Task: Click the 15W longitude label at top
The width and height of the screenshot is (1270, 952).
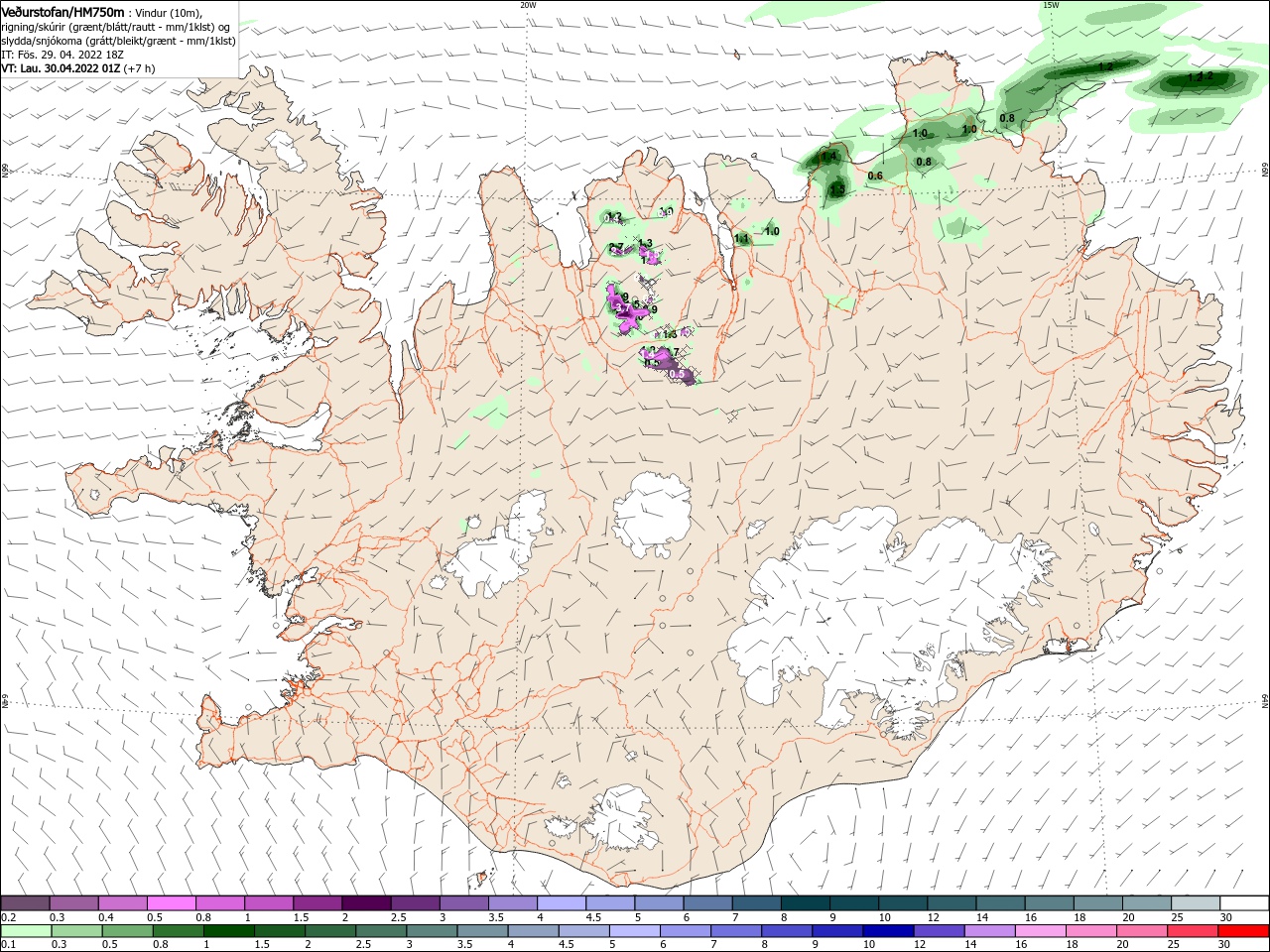Action: point(1050,4)
